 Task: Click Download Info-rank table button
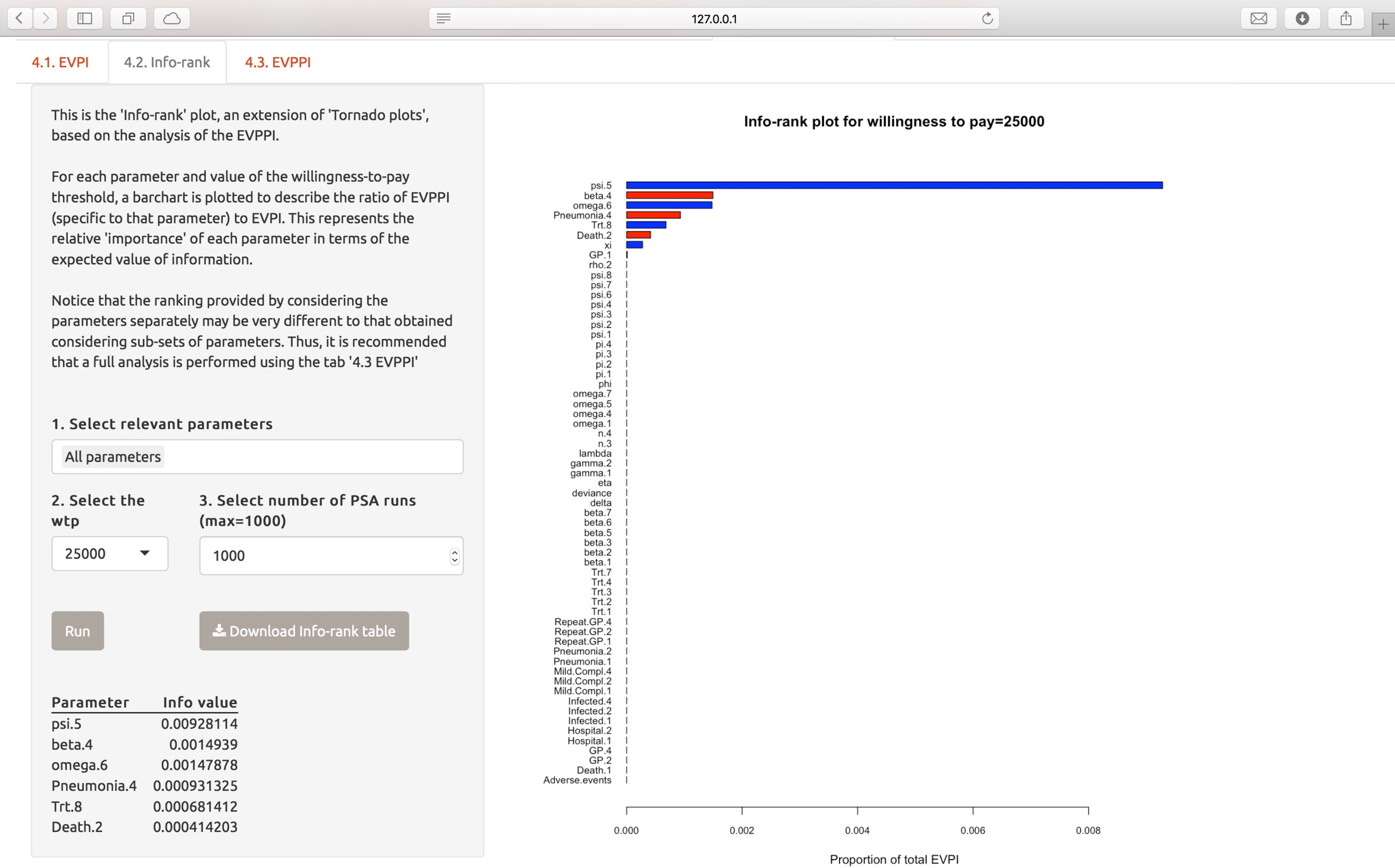pyautogui.click(x=304, y=631)
